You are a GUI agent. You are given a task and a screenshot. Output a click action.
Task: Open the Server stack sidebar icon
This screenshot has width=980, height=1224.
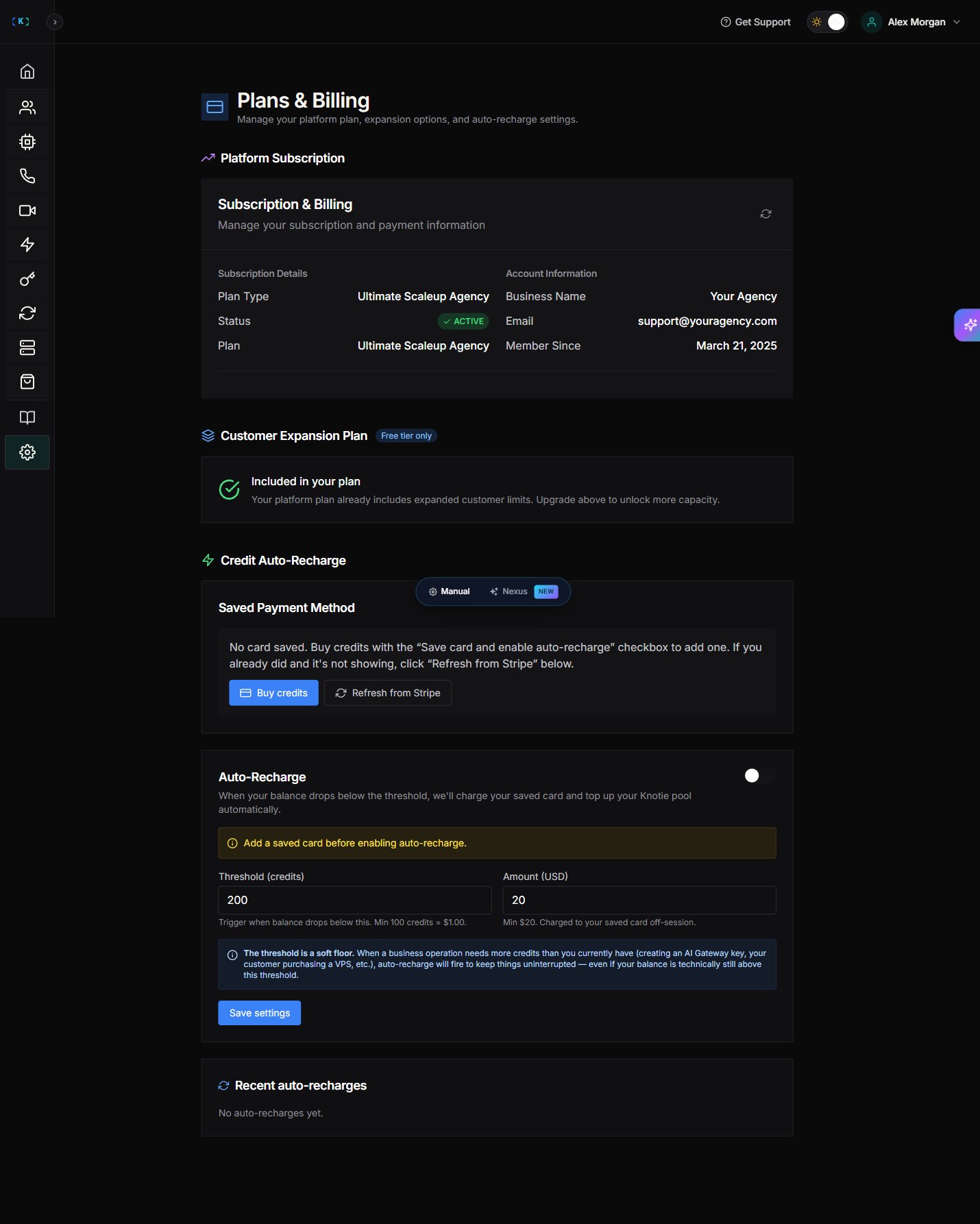(x=27, y=347)
